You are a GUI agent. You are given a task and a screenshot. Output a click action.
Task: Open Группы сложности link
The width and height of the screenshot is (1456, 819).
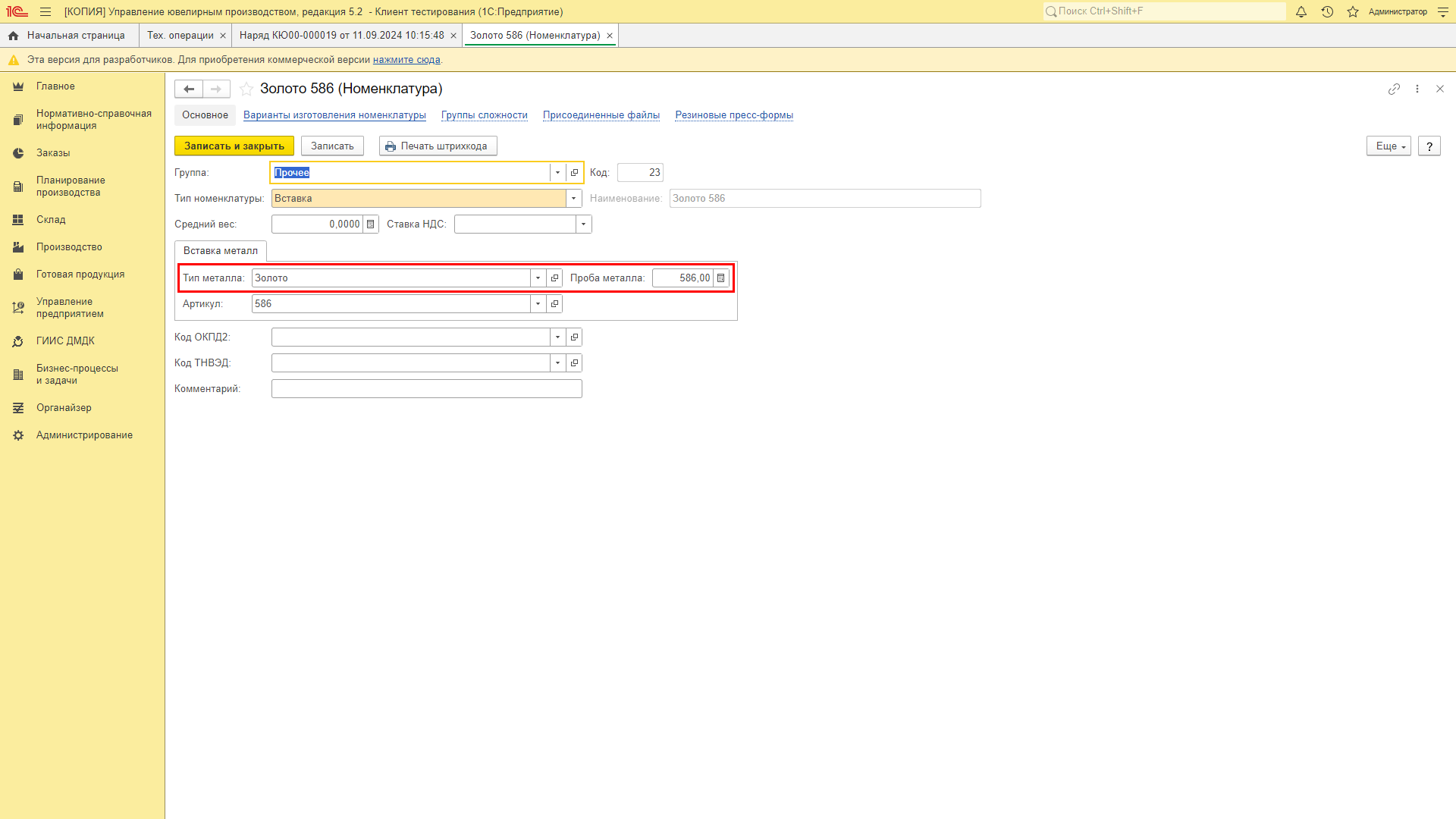point(485,115)
